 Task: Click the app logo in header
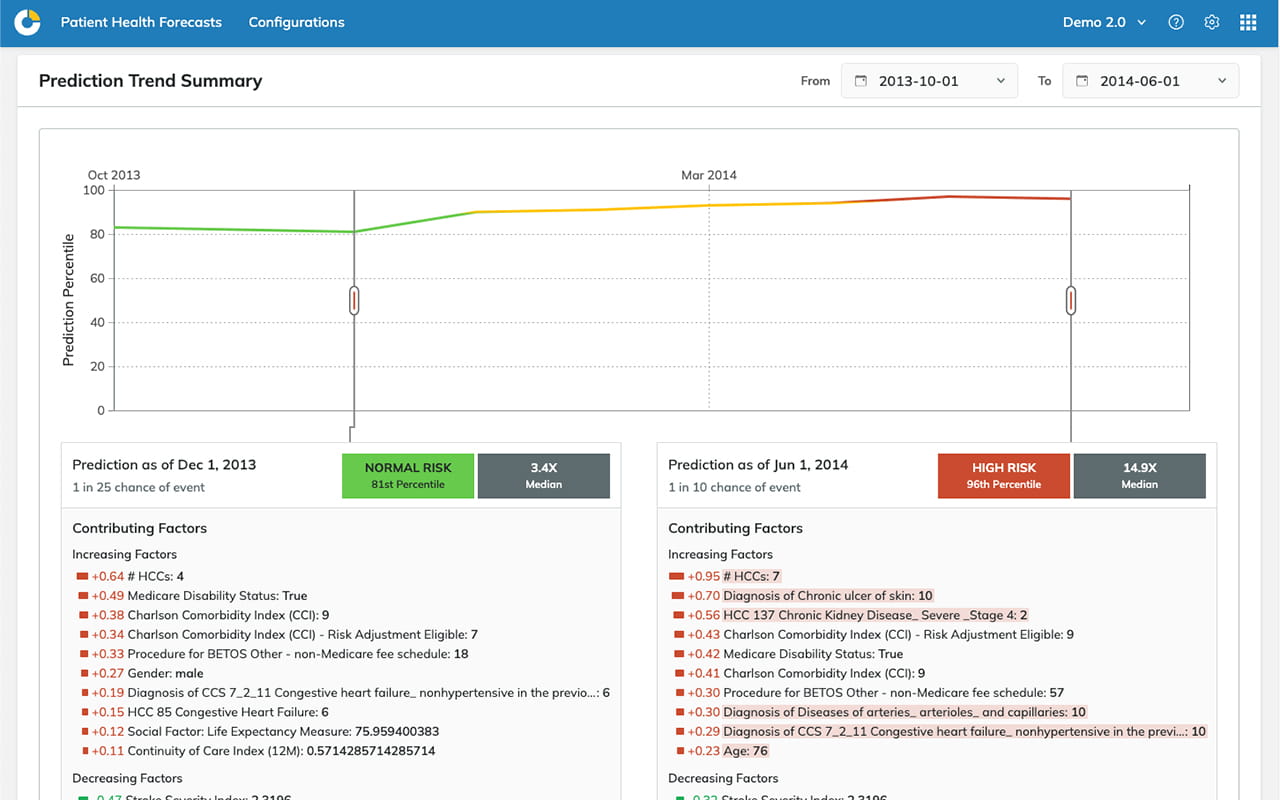[27, 22]
